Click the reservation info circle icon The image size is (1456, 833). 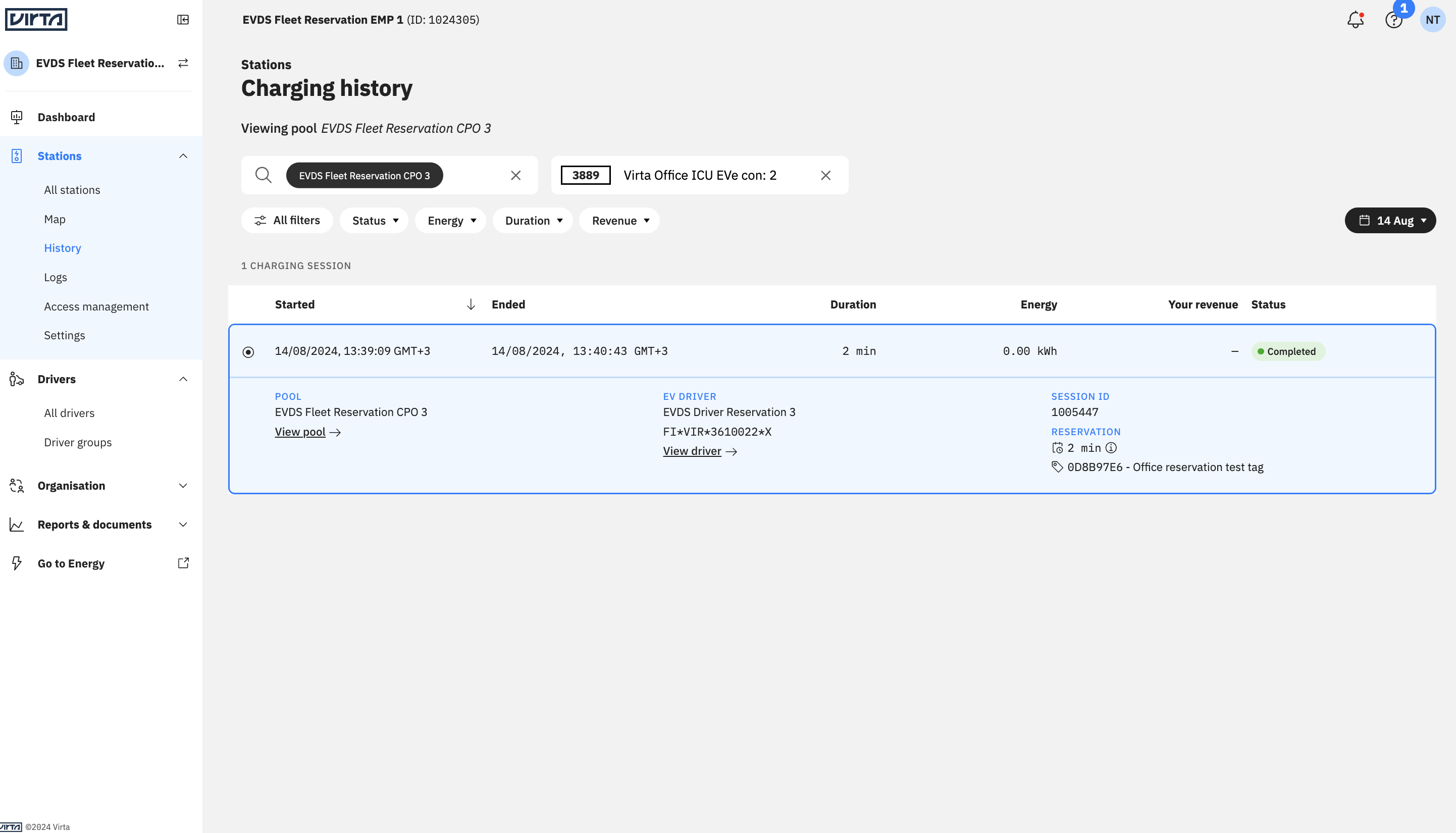pyautogui.click(x=1111, y=447)
